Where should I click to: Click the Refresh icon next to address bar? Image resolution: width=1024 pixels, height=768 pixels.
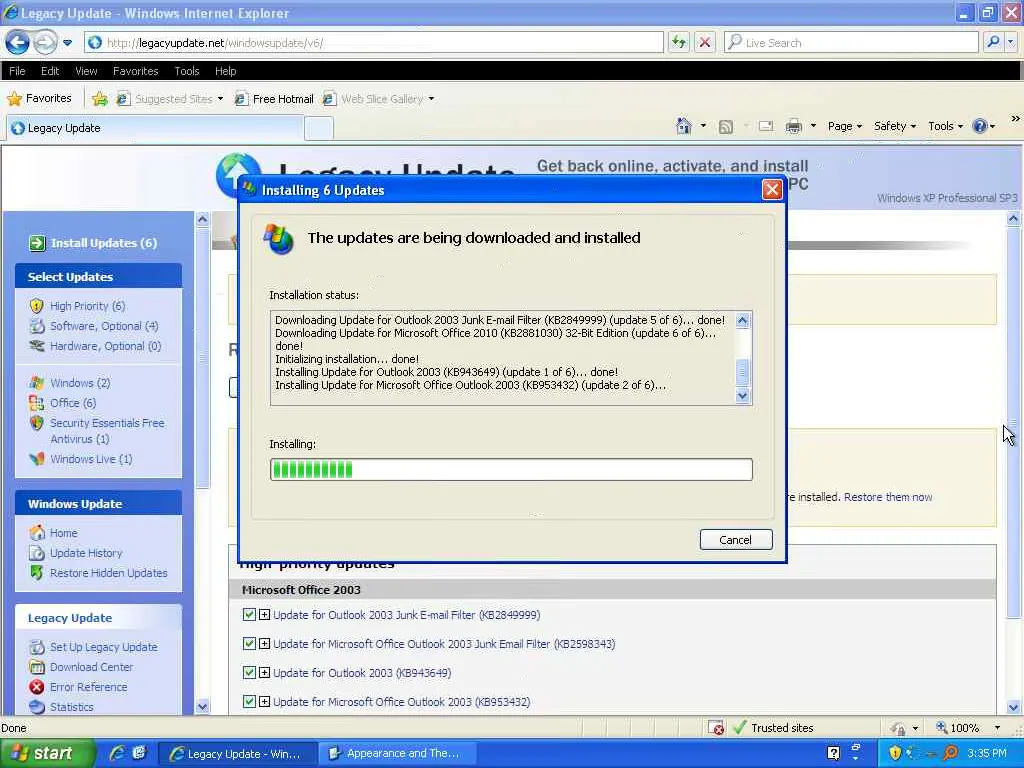click(x=679, y=42)
